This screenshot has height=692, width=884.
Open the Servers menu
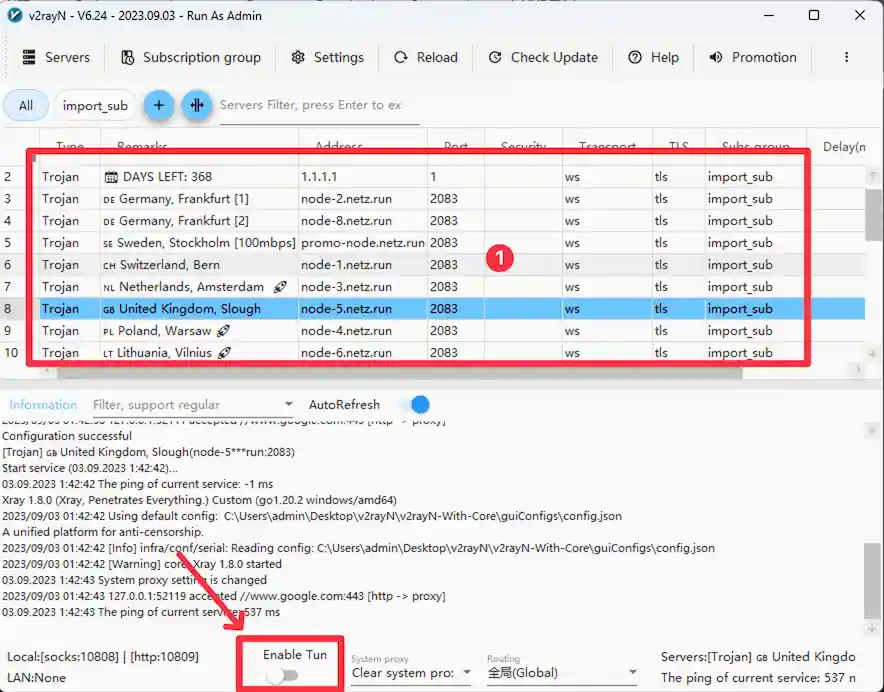coord(56,57)
